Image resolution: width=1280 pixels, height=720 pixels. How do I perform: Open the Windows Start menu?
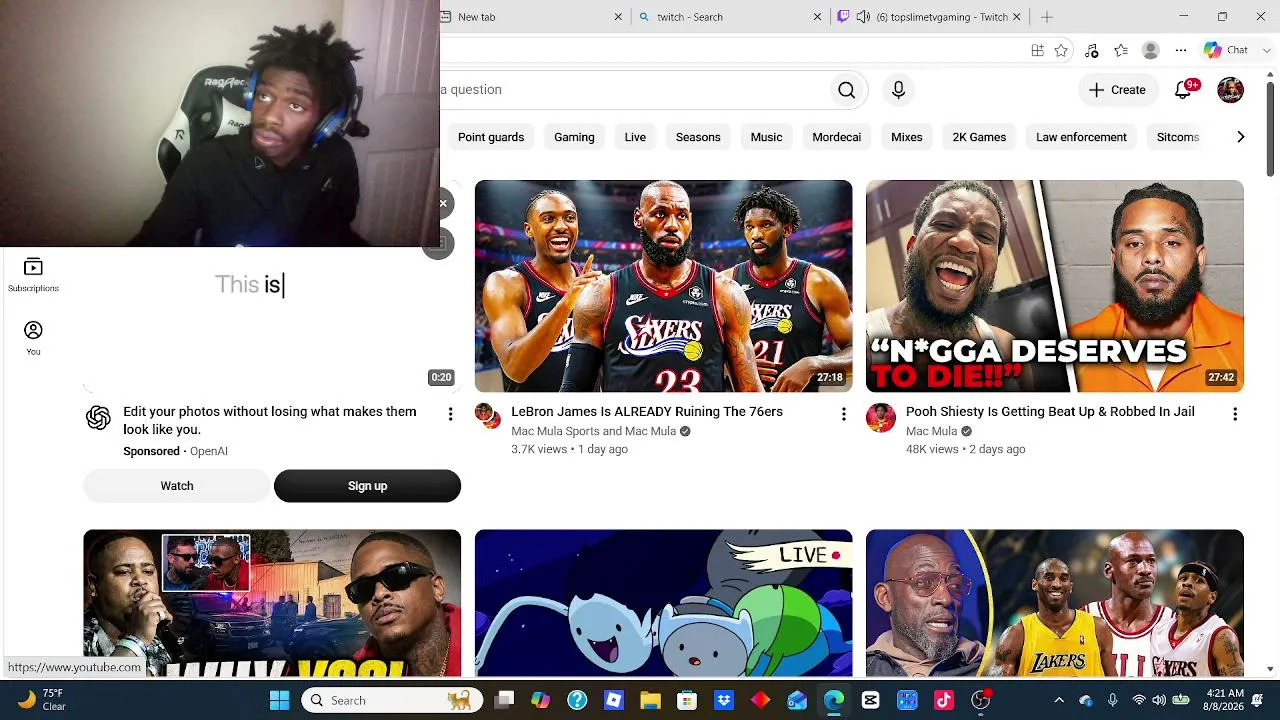click(x=279, y=700)
